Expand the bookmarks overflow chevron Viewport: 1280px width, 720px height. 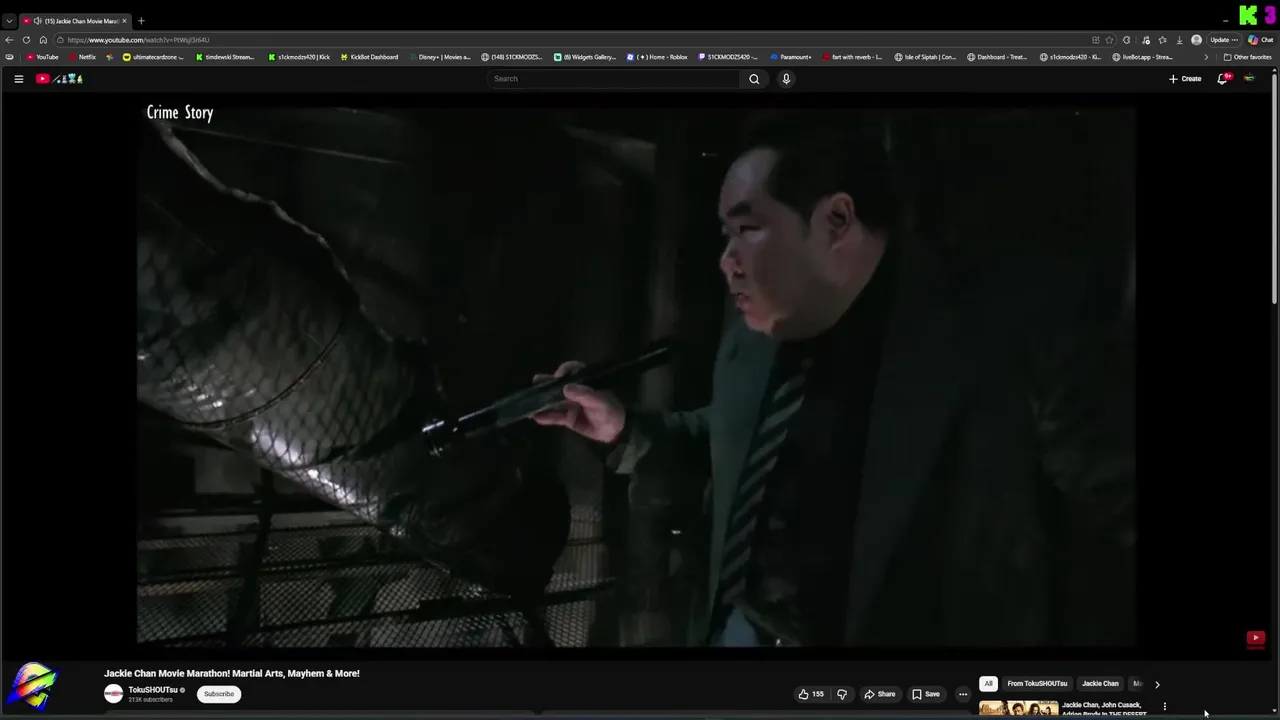coord(1205,57)
